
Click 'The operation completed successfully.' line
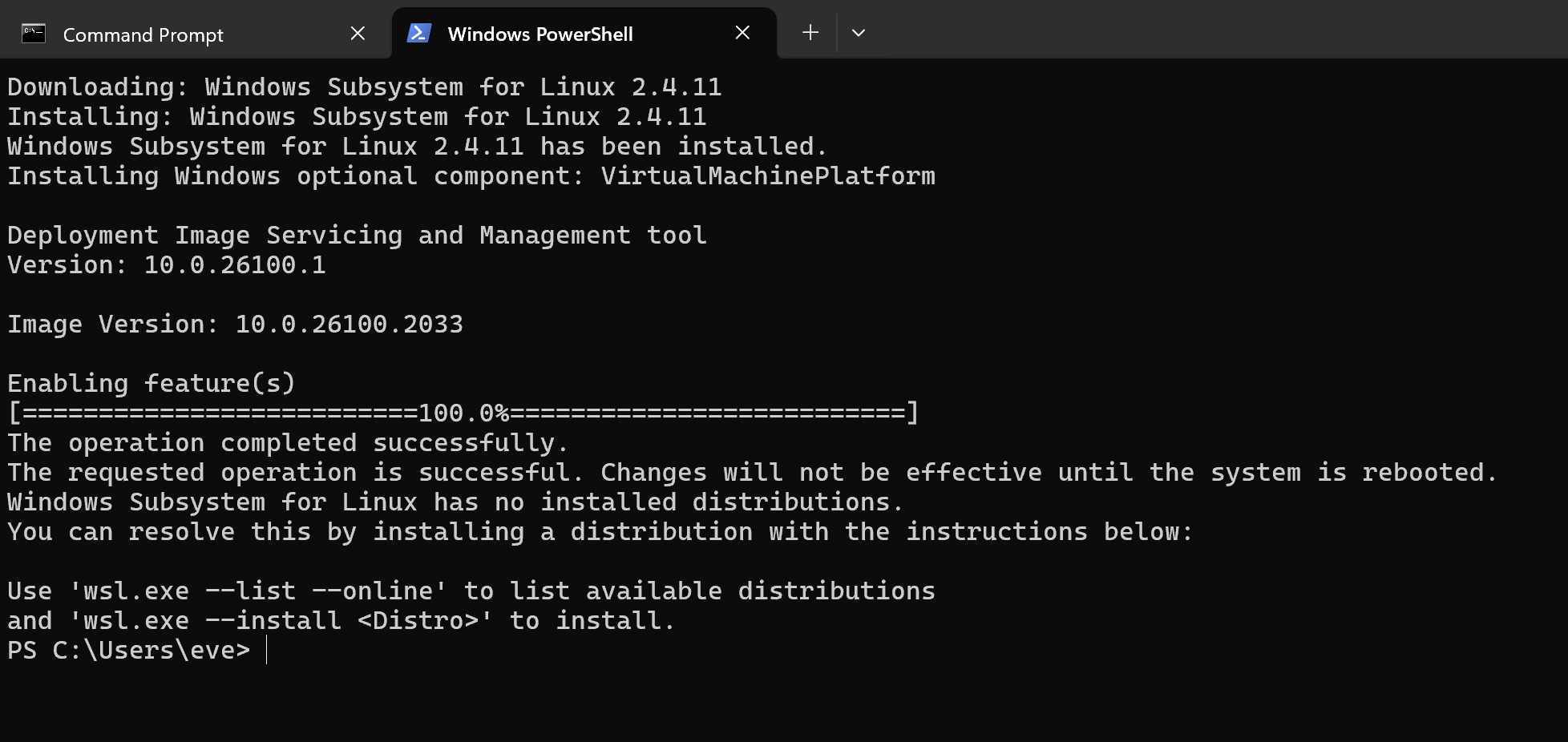coord(288,442)
